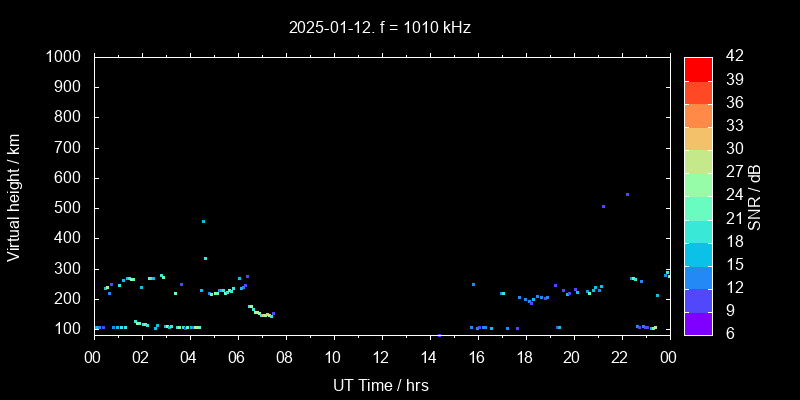Select the cyan 15–18 dB colorbar band
Viewport: 800px width, 400px height.
click(697, 252)
